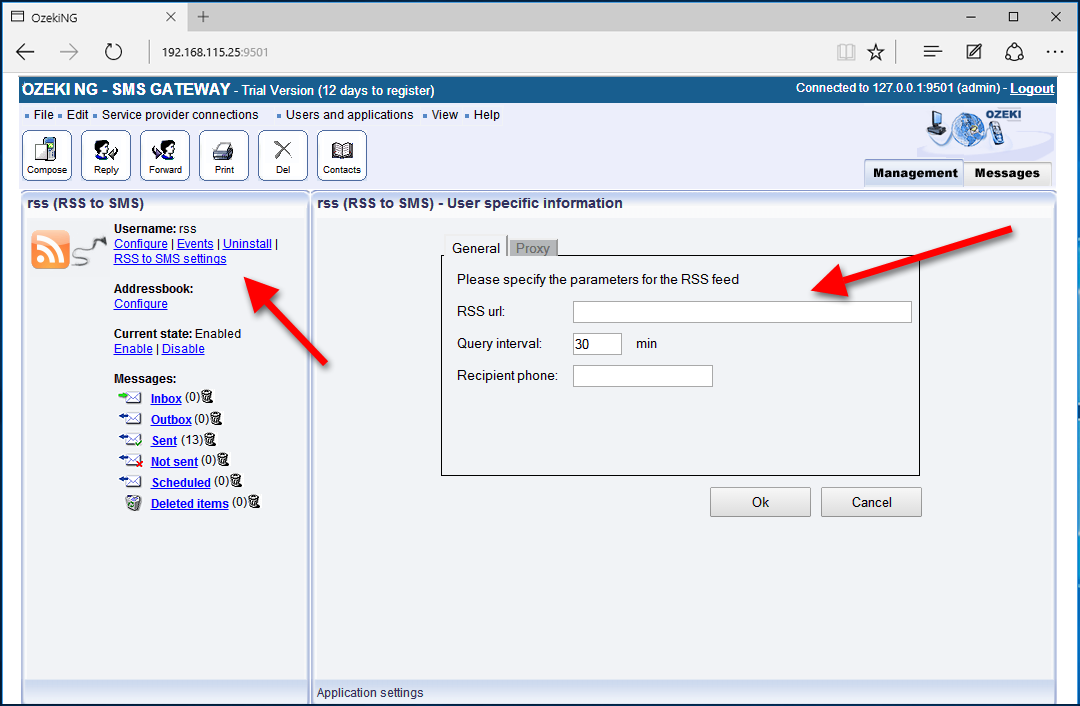This screenshot has height=706, width=1080.
Task: Open RSS to SMS settings link
Action: (x=170, y=259)
